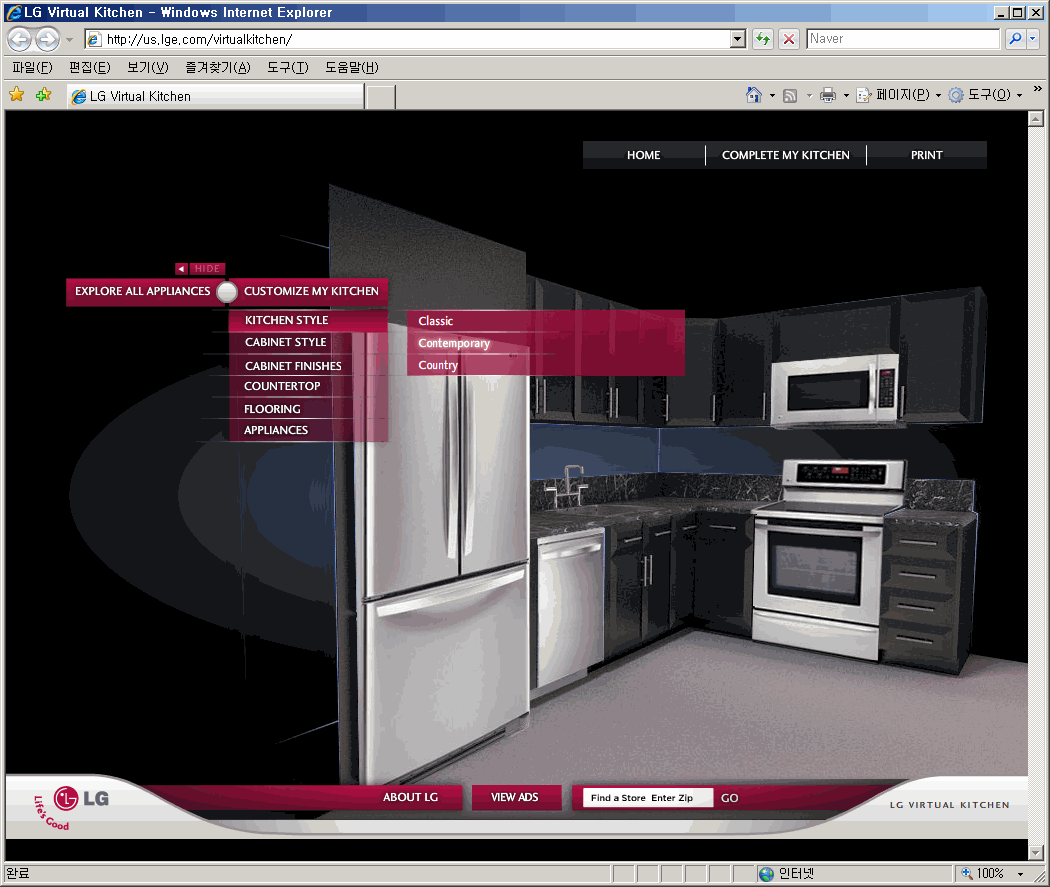Open the 도구(T) menu
Screen dimensions: 1050x887
tap(288, 67)
